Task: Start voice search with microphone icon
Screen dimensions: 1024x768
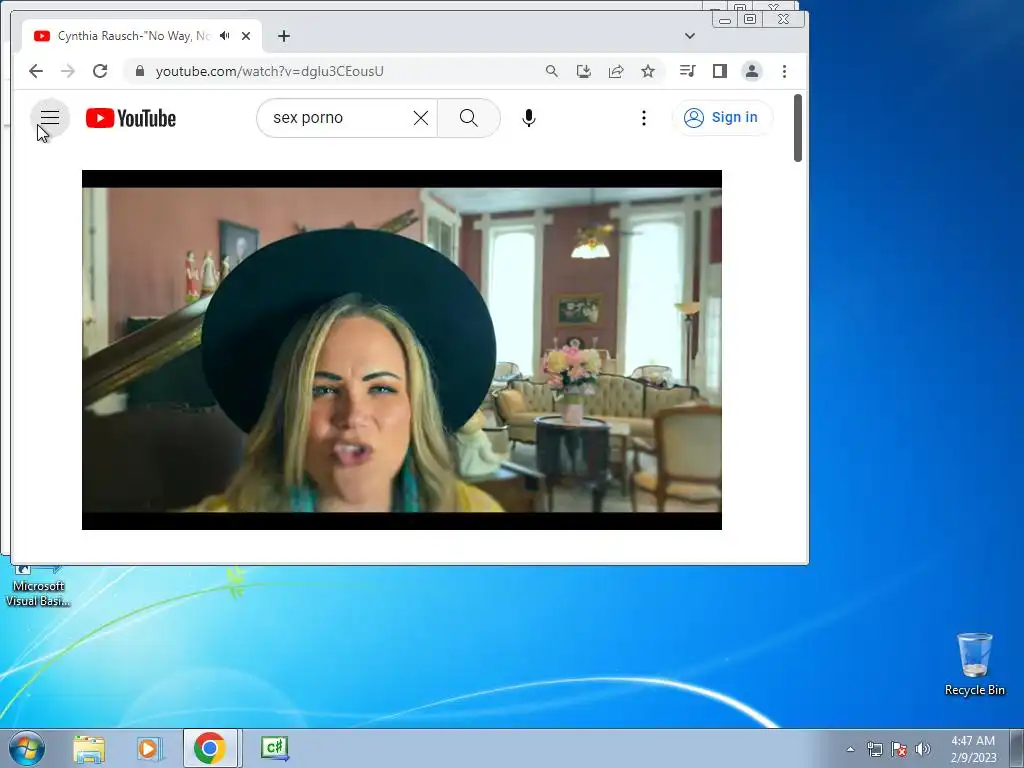Action: pyautogui.click(x=529, y=118)
